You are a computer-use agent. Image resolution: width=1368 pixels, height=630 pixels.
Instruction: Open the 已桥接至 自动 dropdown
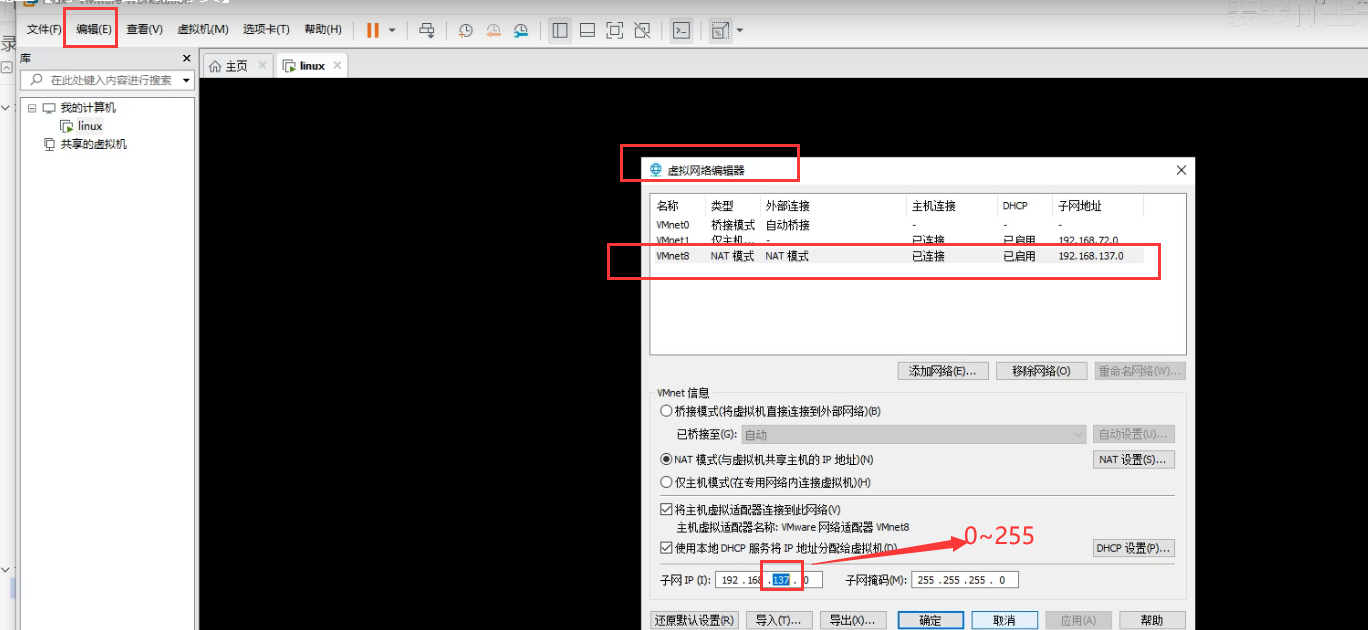pyautogui.click(x=913, y=434)
